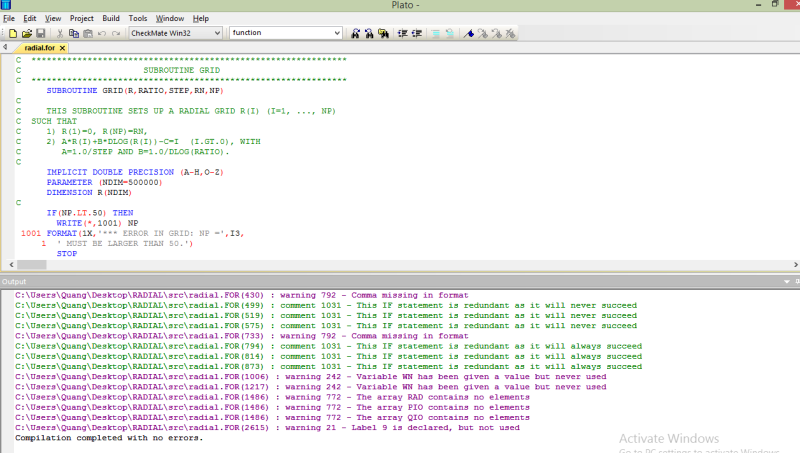The height and width of the screenshot is (453, 800).
Task: Click the radial.FOR(814) comment line
Action: [x=328, y=357]
